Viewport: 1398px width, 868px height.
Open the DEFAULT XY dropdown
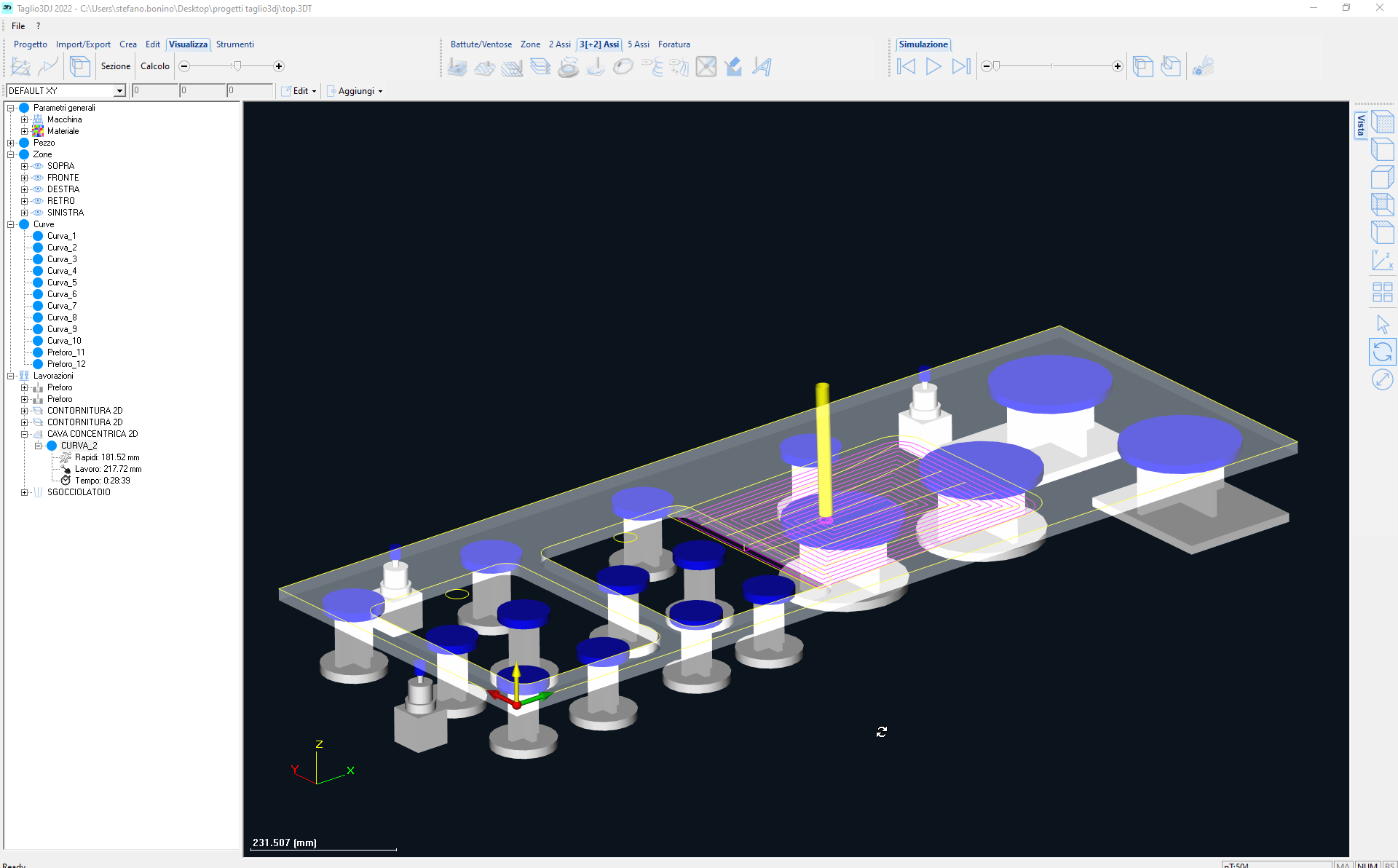click(x=119, y=91)
